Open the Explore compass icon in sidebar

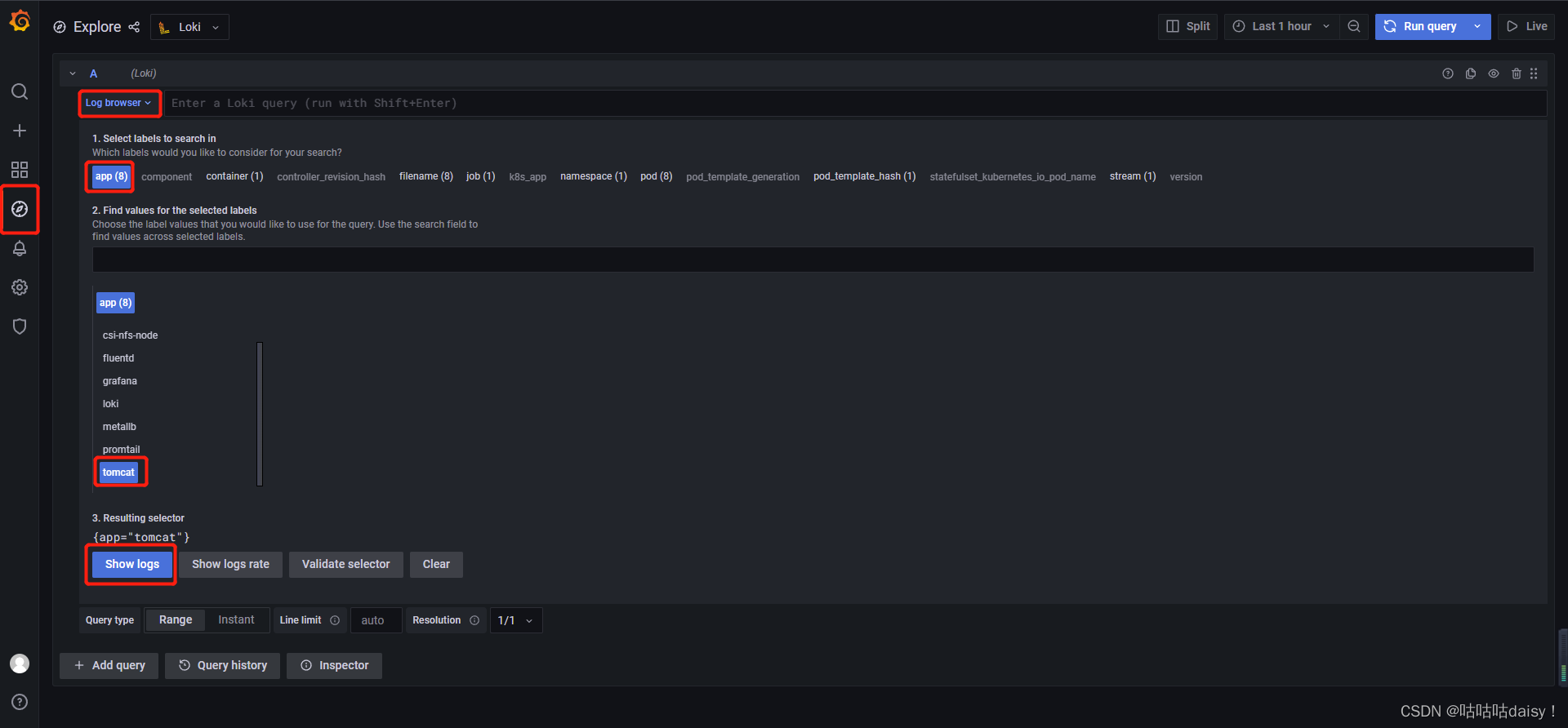(x=20, y=209)
